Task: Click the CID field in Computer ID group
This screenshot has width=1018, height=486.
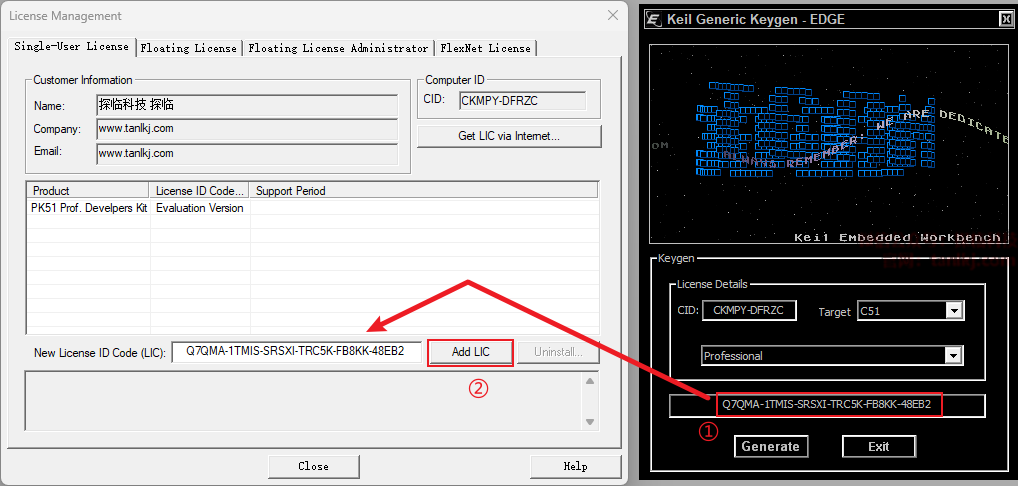Action: click(523, 101)
